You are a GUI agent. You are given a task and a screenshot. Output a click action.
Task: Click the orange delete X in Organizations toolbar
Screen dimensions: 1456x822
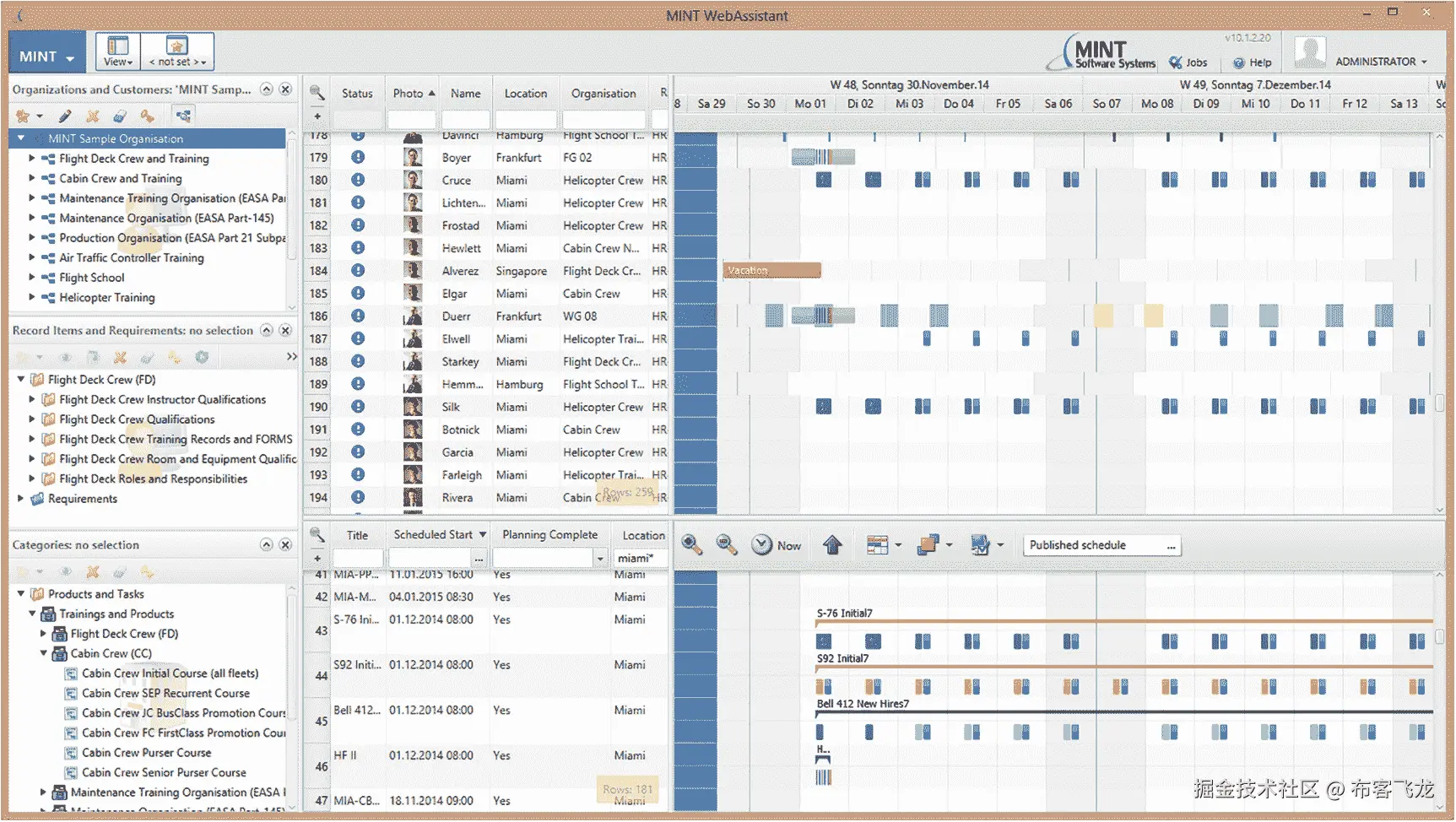93,116
